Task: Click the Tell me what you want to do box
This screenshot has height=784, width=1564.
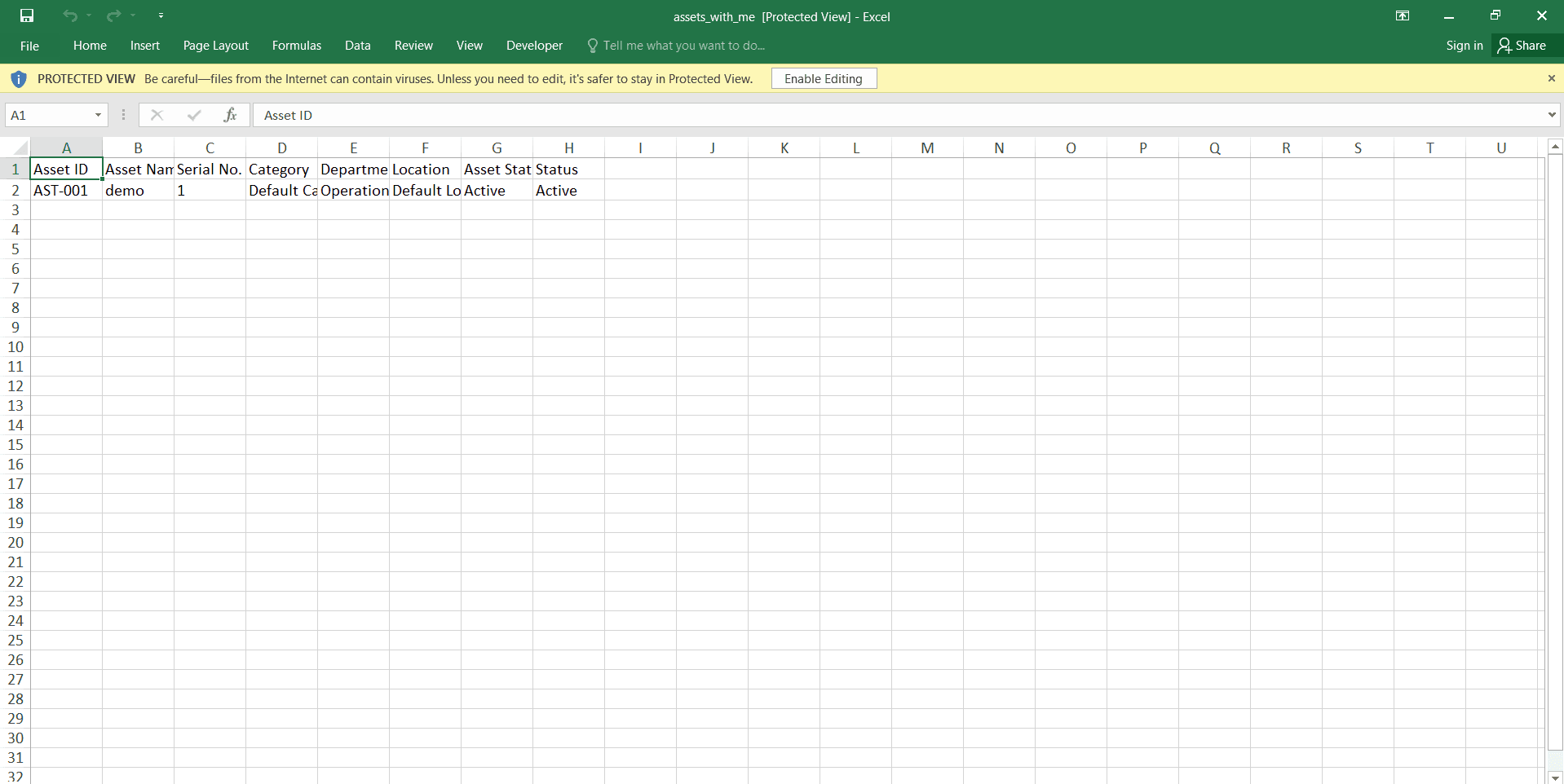Action: click(x=683, y=45)
